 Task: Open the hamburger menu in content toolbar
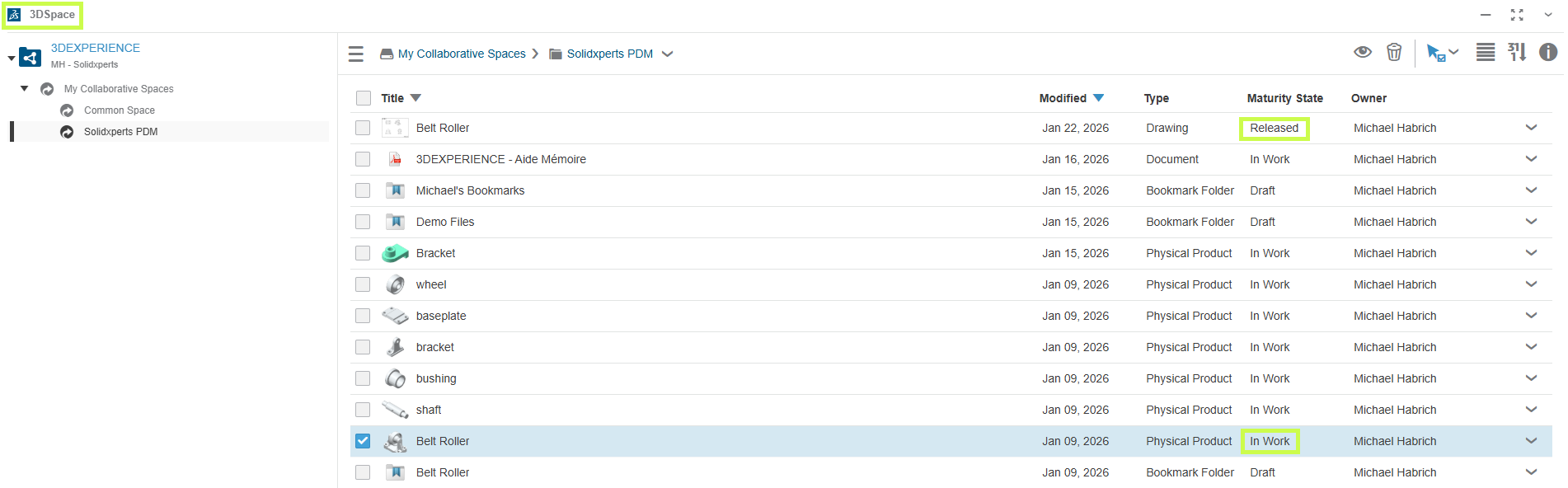tap(356, 54)
